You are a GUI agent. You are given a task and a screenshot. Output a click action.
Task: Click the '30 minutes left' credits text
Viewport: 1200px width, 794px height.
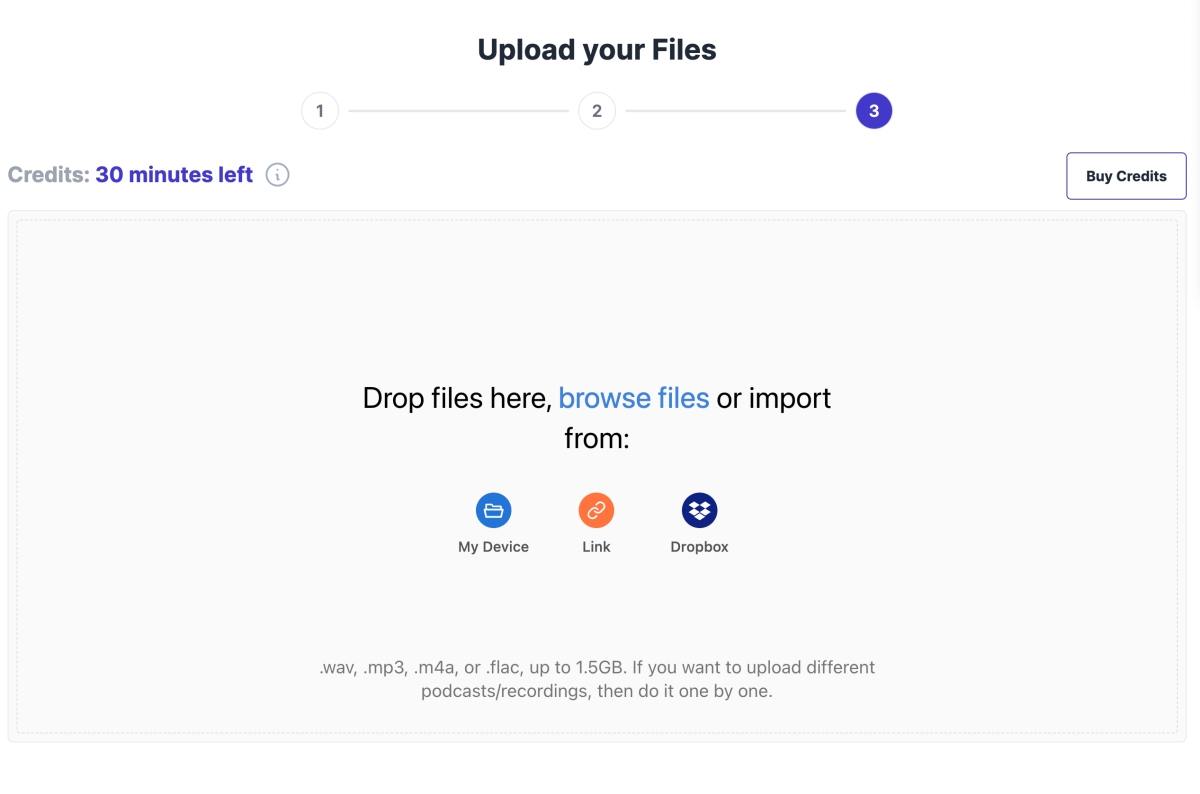point(174,175)
